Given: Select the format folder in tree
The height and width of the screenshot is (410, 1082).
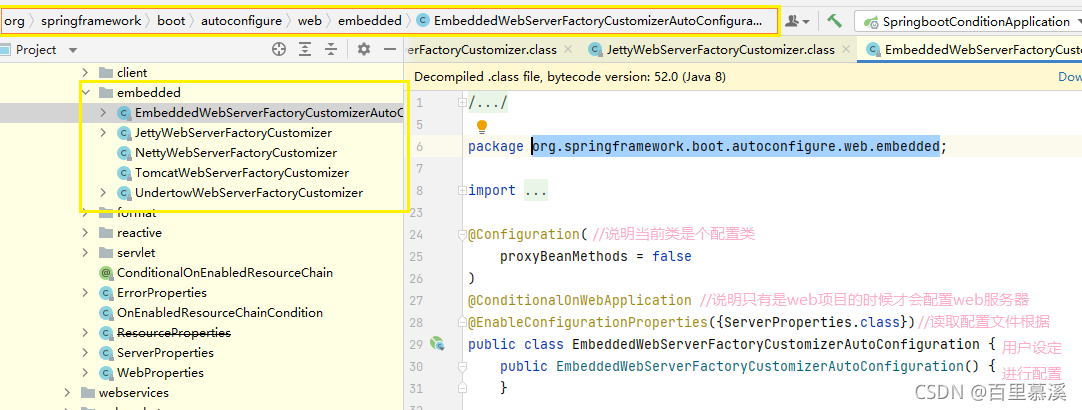Looking at the screenshot, I should [x=137, y=213].
